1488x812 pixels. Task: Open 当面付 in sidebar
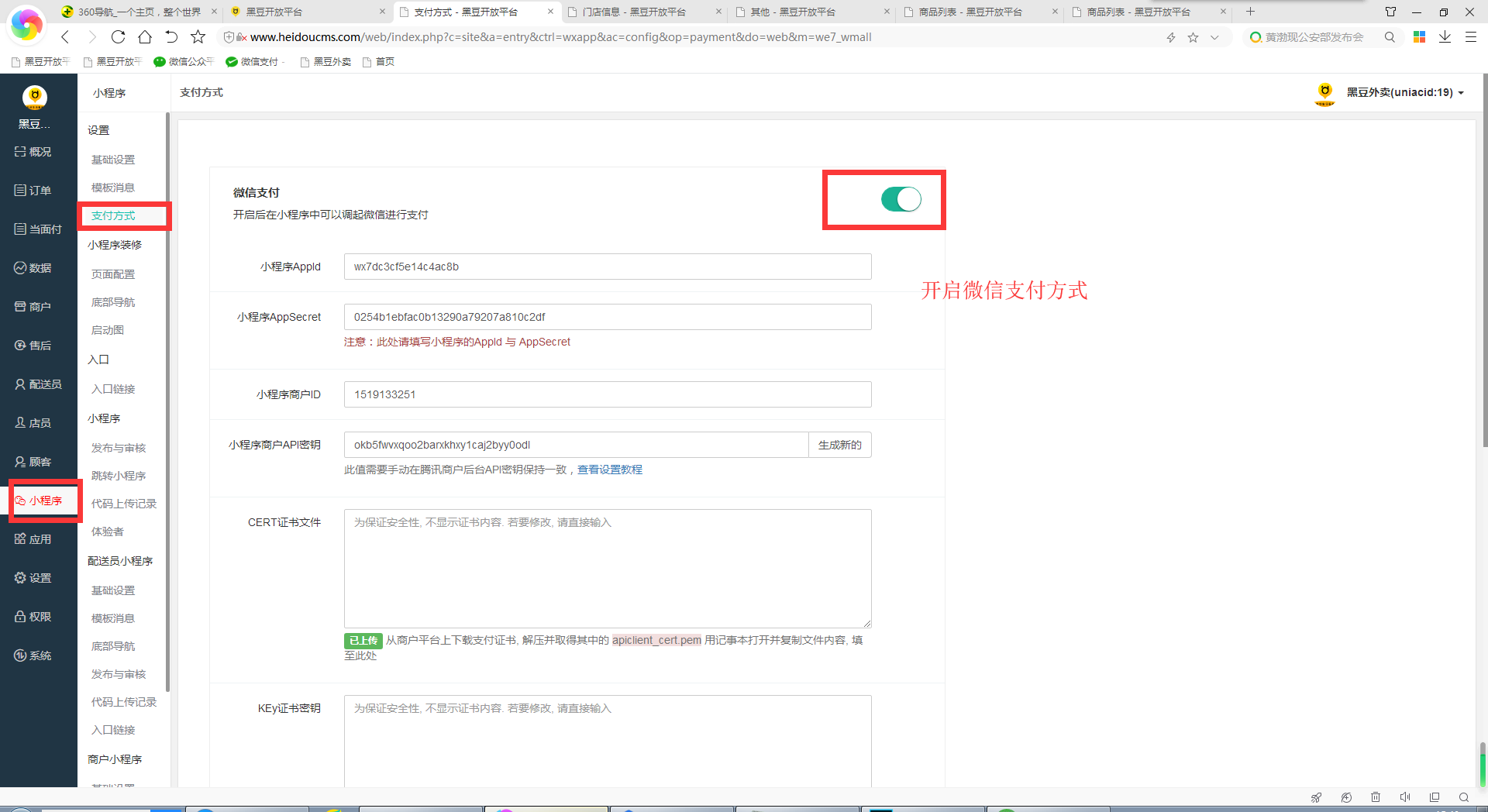[x=38, y=229]
